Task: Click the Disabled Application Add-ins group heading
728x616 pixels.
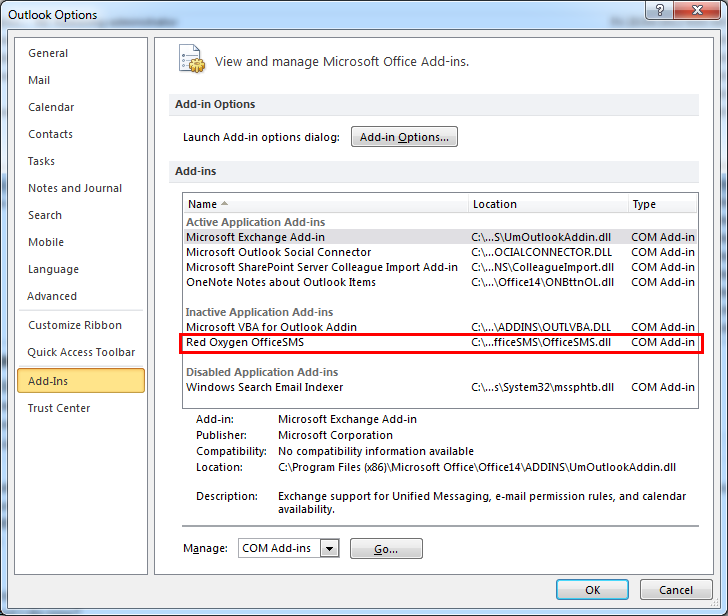Action: click(262, 372)
